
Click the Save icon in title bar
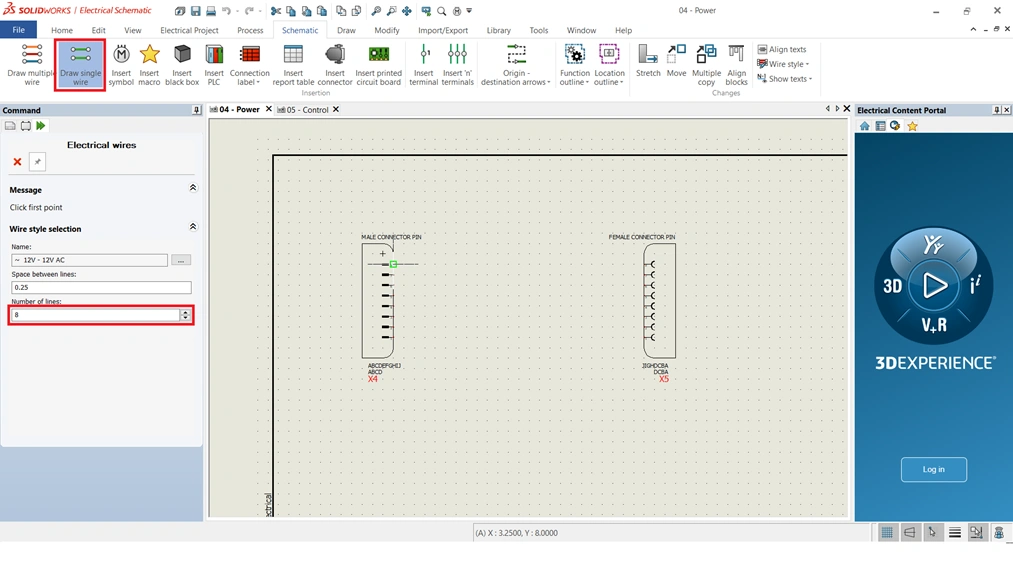coord(196,11)
